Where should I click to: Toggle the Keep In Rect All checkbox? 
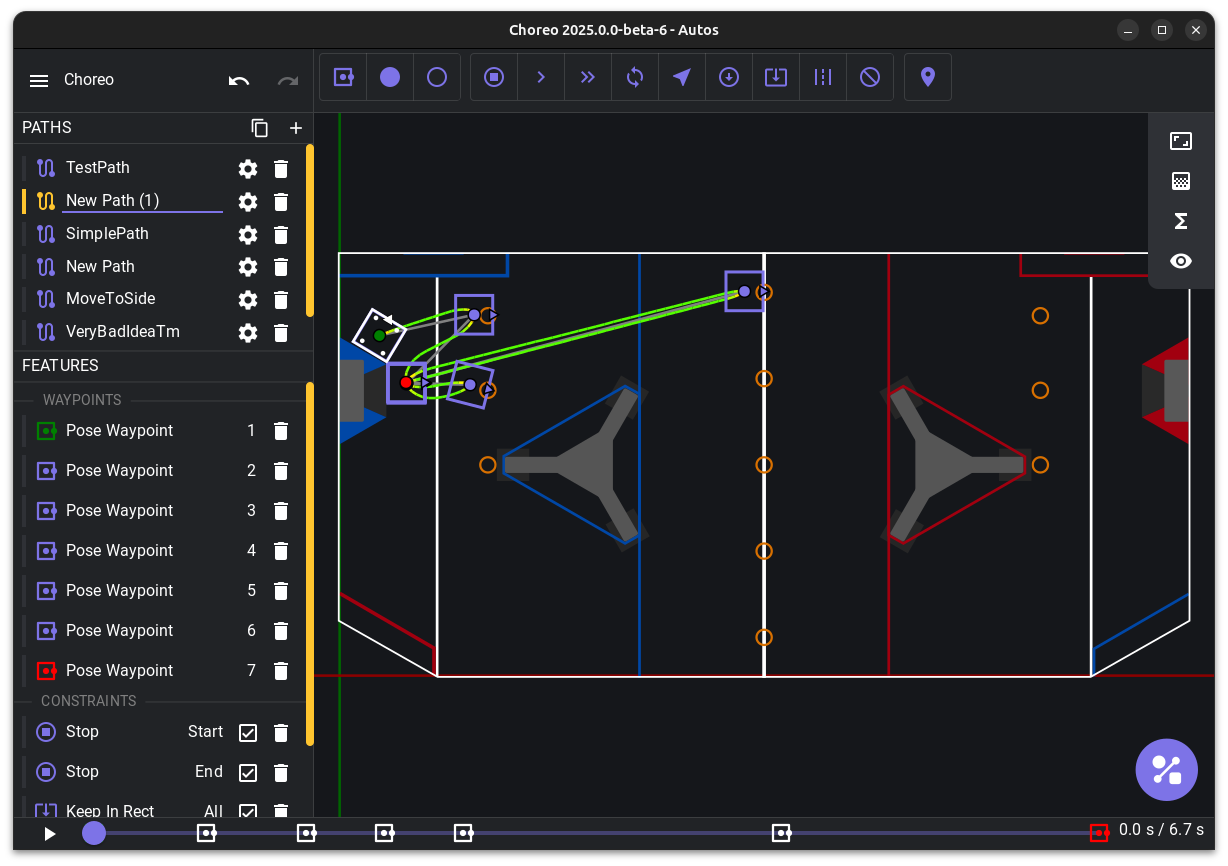point(247,812)
